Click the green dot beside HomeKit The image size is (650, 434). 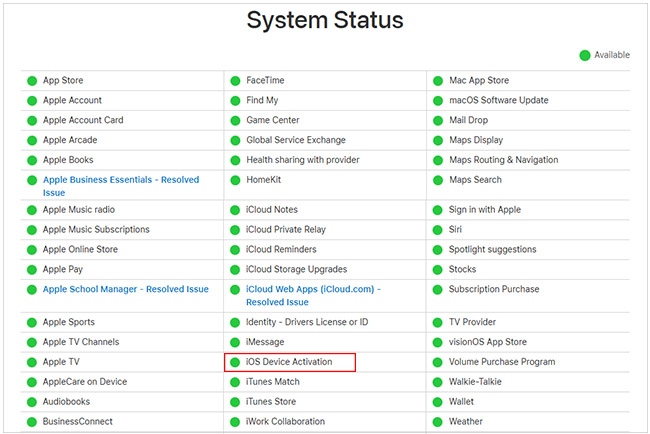tap(235, 180)
